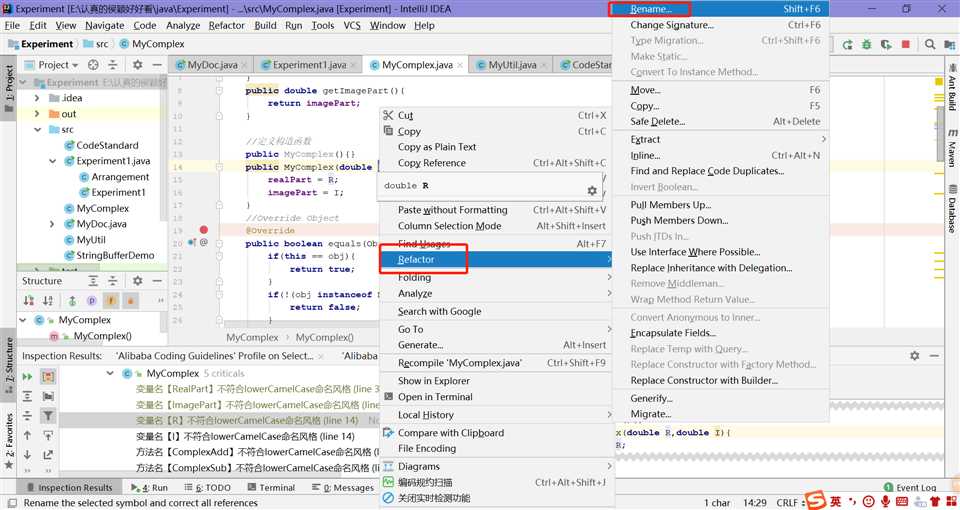Select Encapsulate Fields... menu item

click(x=721, y=333)
